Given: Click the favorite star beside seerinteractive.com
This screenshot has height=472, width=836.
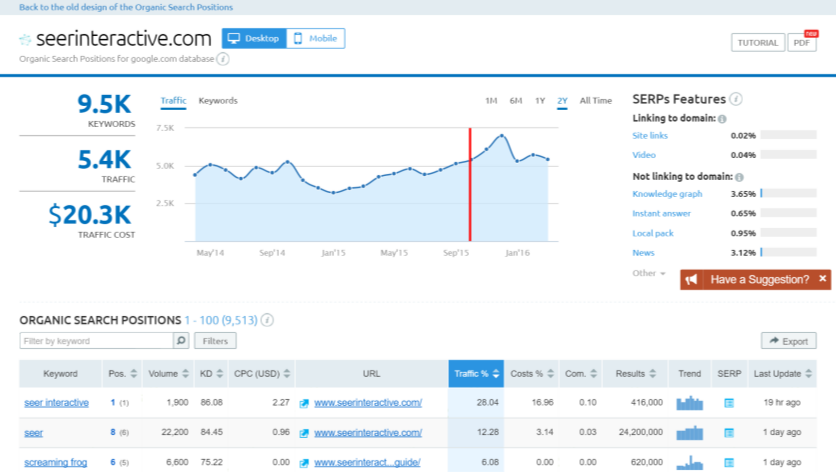Looking at the screenshot, I should 25,40.
